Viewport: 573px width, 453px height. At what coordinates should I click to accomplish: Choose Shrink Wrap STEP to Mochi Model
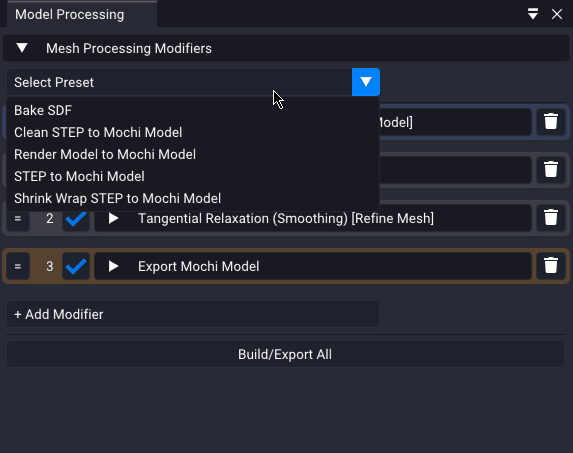tap(193, 198)
